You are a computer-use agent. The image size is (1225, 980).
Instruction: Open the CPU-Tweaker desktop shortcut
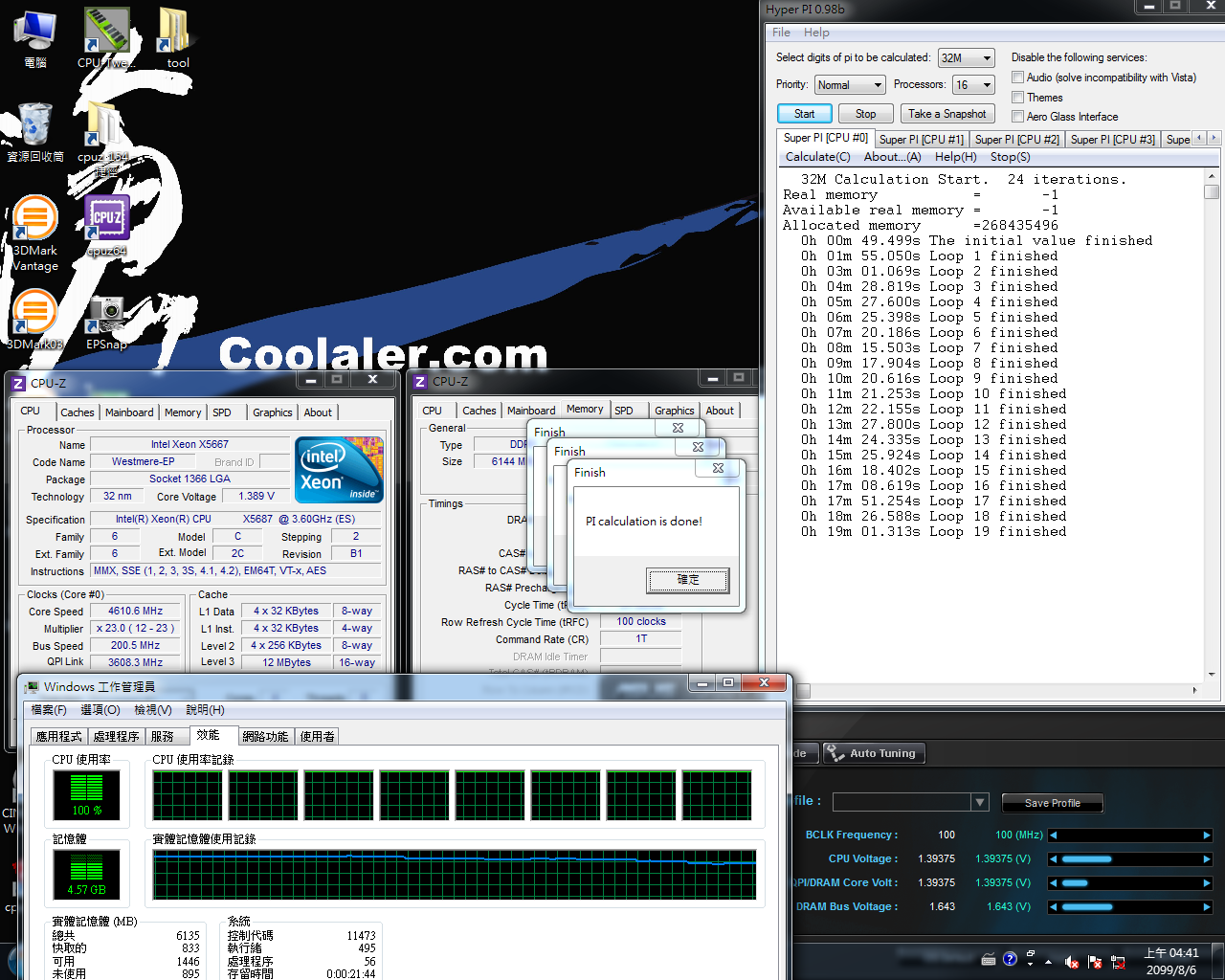coord(106,32)
